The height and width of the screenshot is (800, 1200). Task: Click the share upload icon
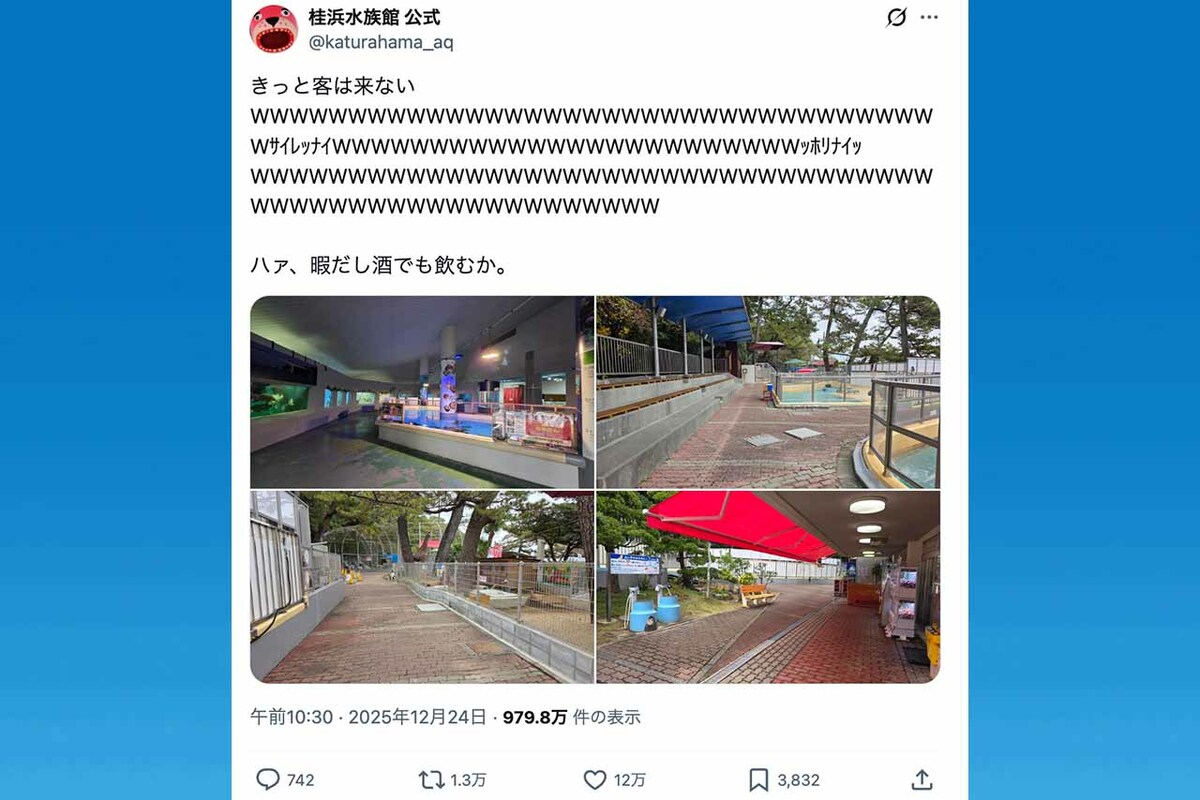(922, 780)
